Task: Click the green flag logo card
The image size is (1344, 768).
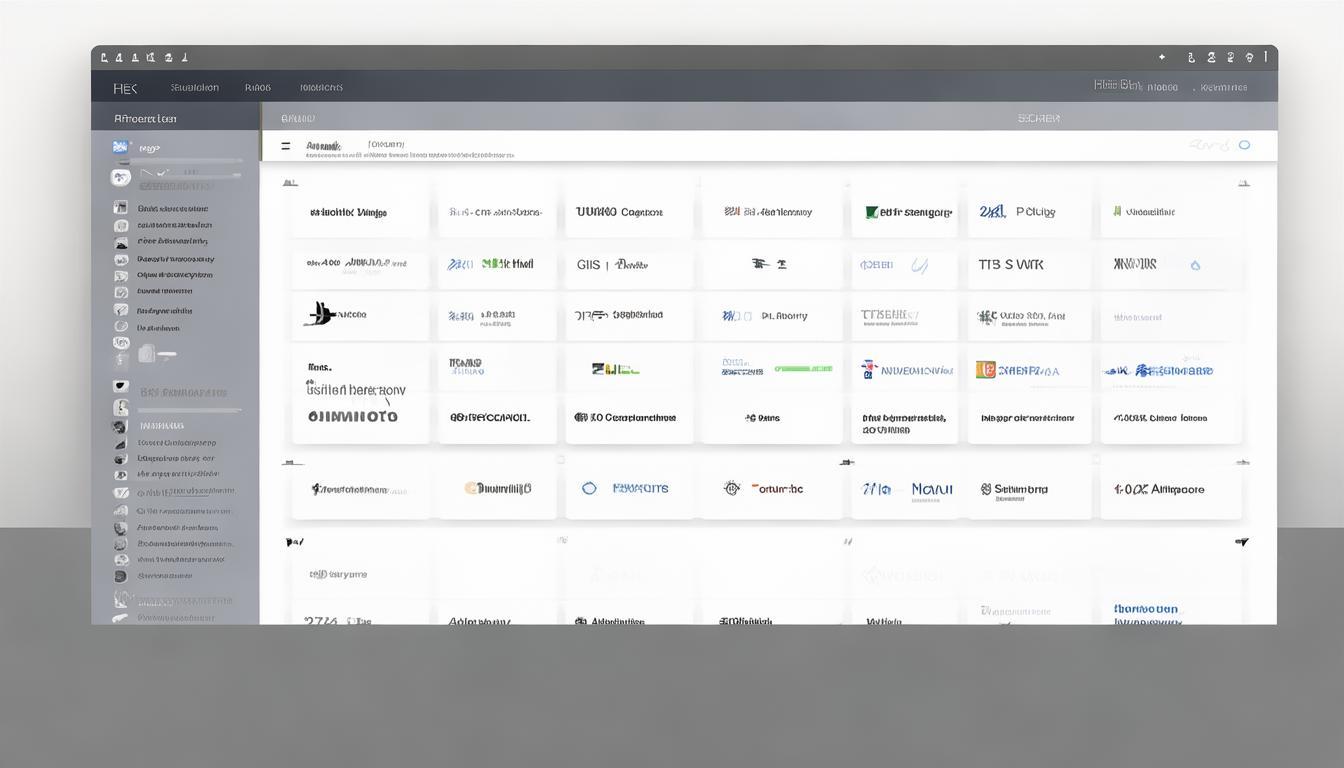Action: pos(871,212)
